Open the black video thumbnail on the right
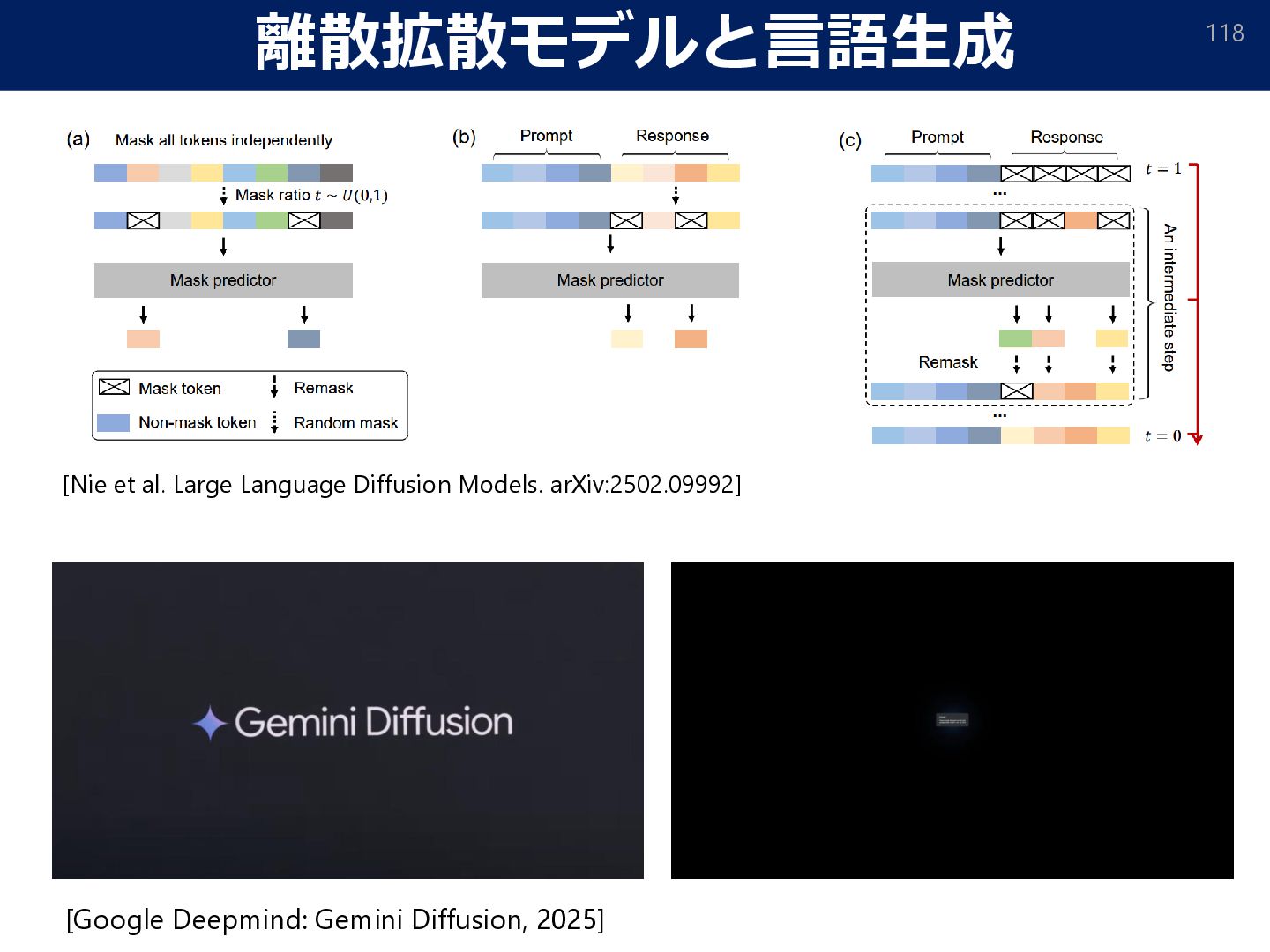Image resolution: width=1270 pixels, height=952 pixels. (x=952, y=720)
